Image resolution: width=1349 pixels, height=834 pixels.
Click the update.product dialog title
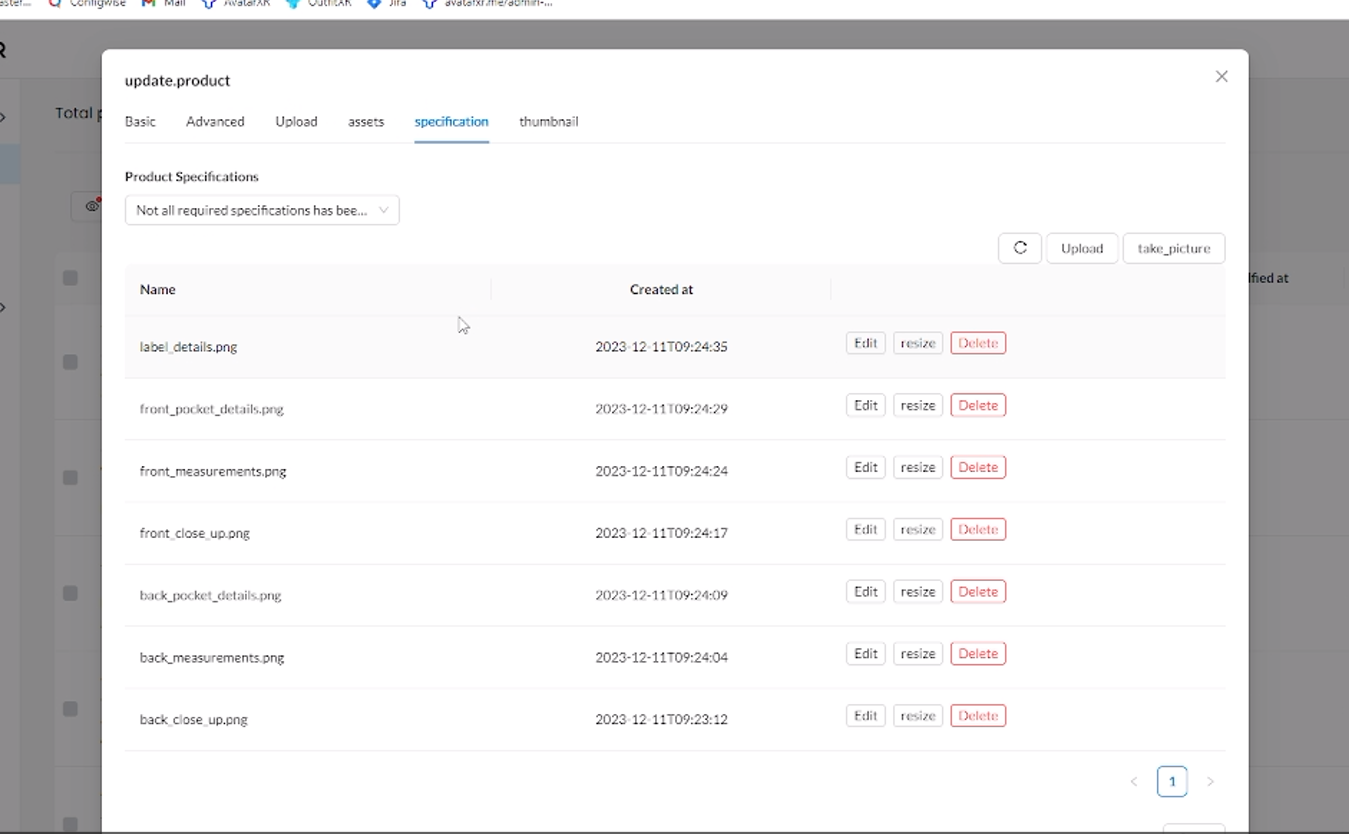178,80
